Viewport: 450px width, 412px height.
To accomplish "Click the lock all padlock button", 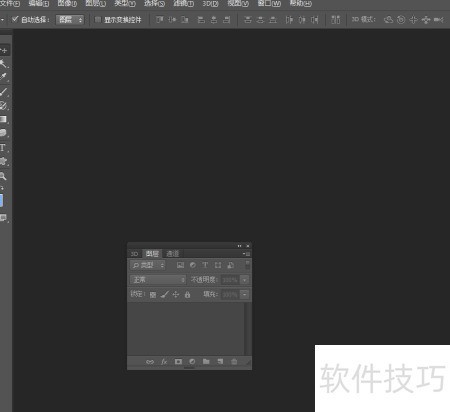I will (x=187, y=295).
